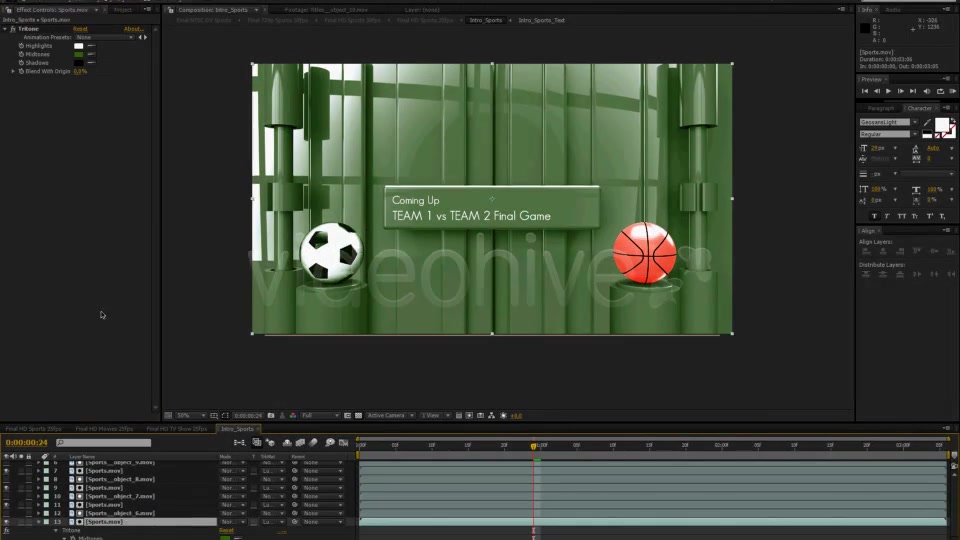Enable brainstorm in the timeline

pyautogui.click(x=329, y=443)
